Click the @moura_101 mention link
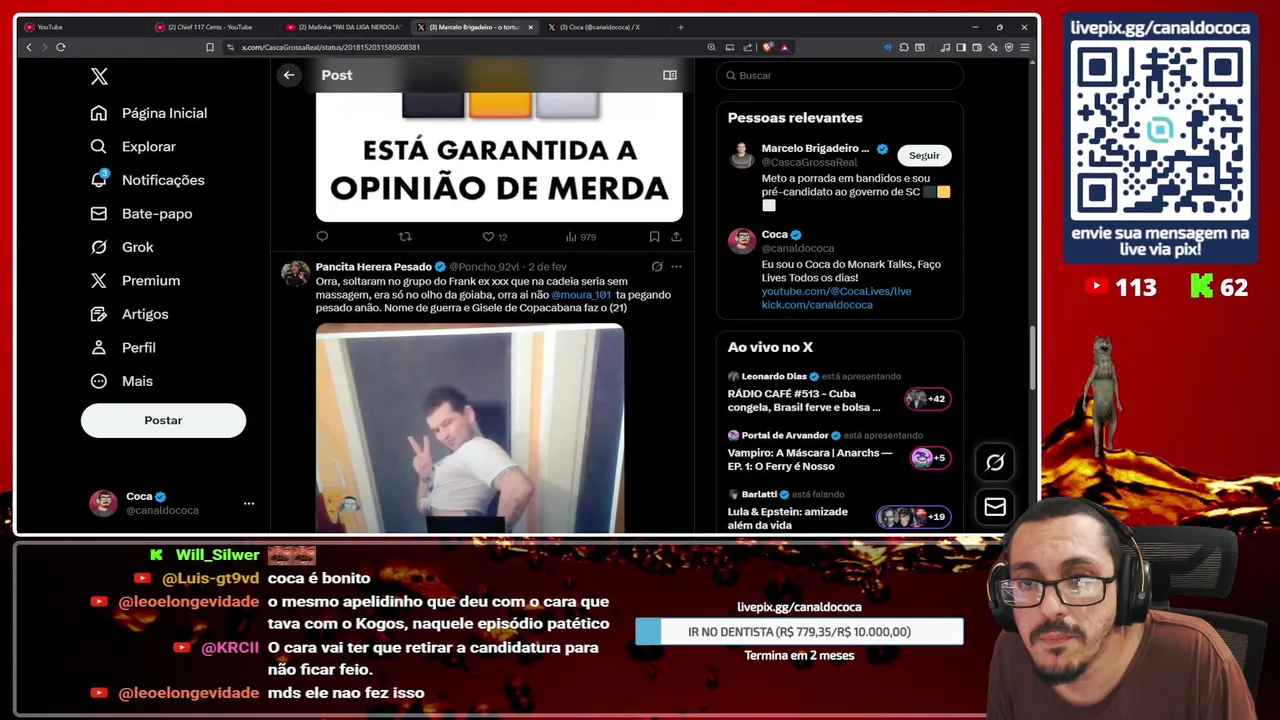Viewport: 1280px width, 720px height. click(581, 295)
